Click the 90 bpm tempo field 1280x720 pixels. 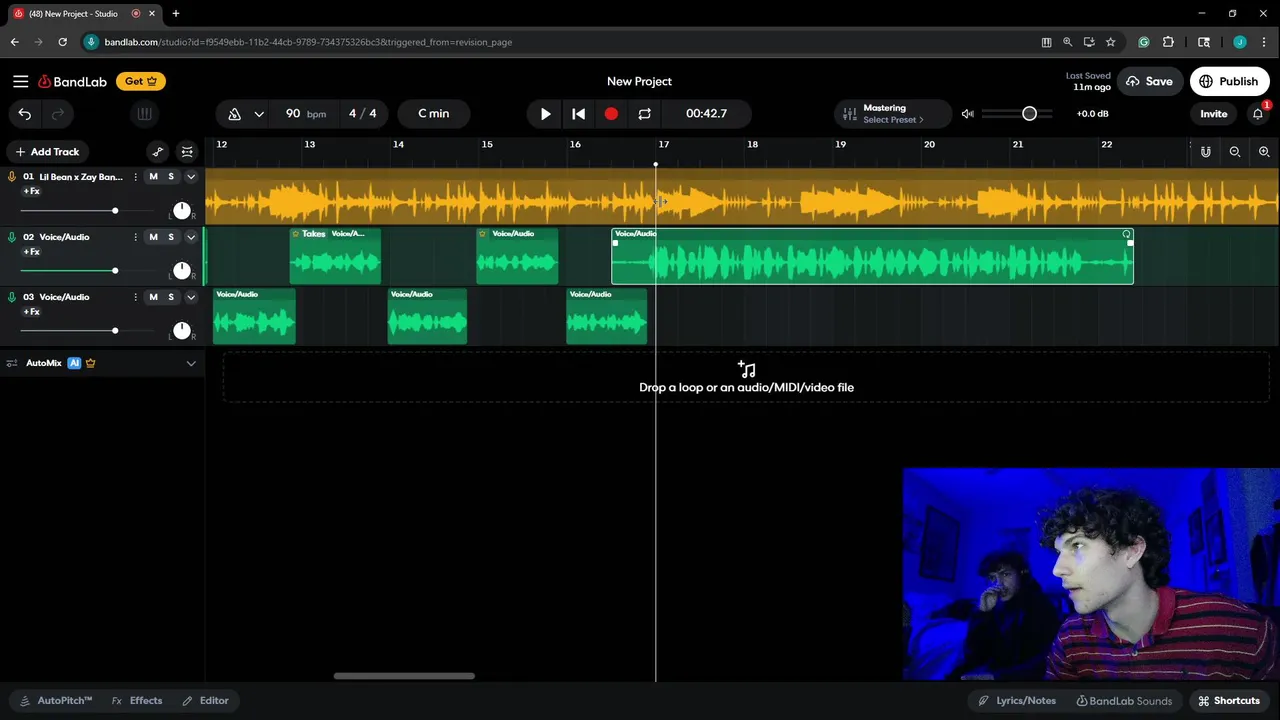pos(305,114)
